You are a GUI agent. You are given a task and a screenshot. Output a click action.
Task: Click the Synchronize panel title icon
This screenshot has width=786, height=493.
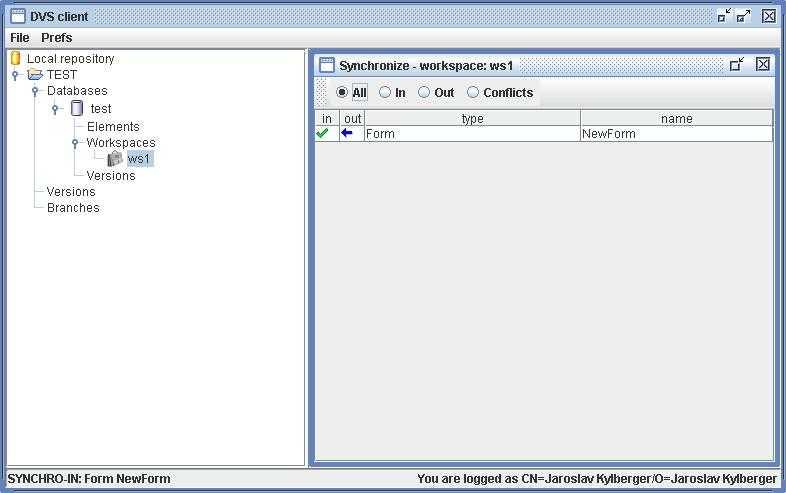327,65
